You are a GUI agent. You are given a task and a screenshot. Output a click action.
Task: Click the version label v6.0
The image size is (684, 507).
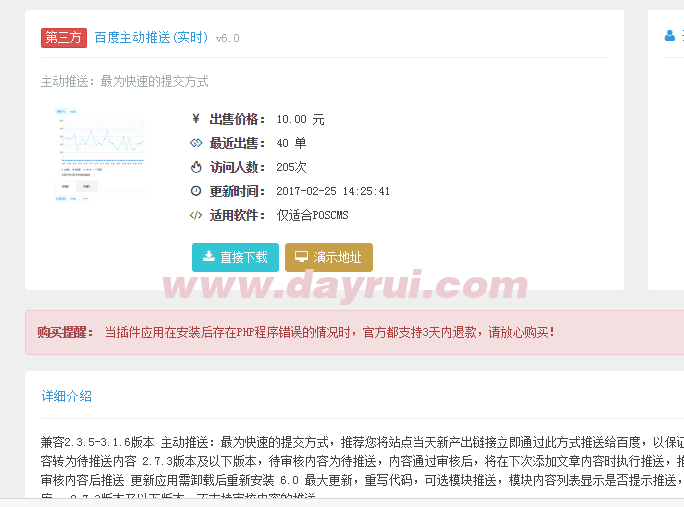coord(228,38)
